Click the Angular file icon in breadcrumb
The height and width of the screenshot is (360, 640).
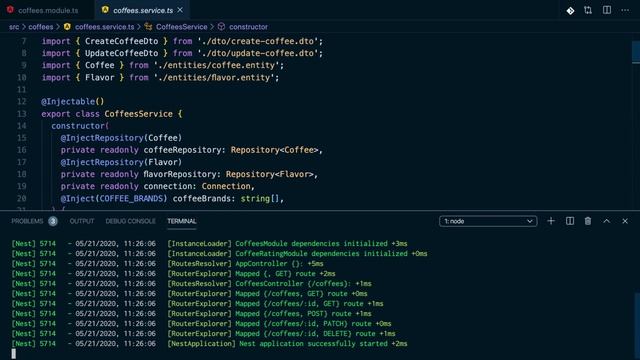pos(67,27)
